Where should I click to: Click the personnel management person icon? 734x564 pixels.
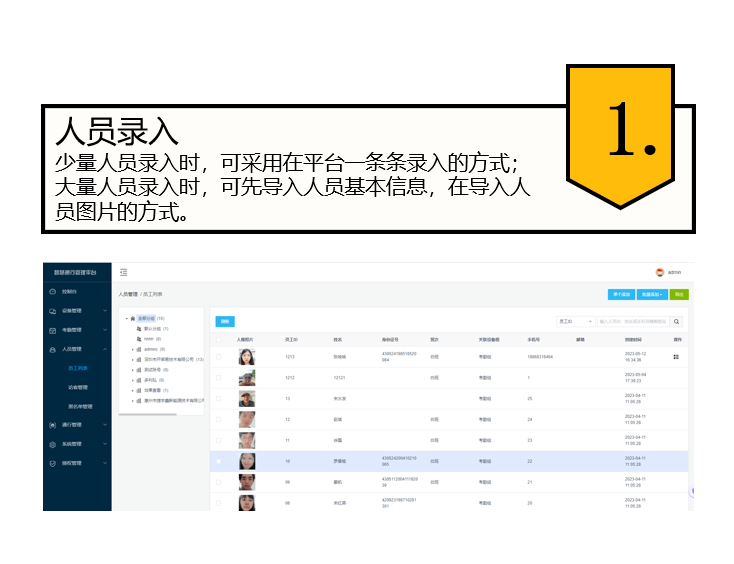(52, 349)
